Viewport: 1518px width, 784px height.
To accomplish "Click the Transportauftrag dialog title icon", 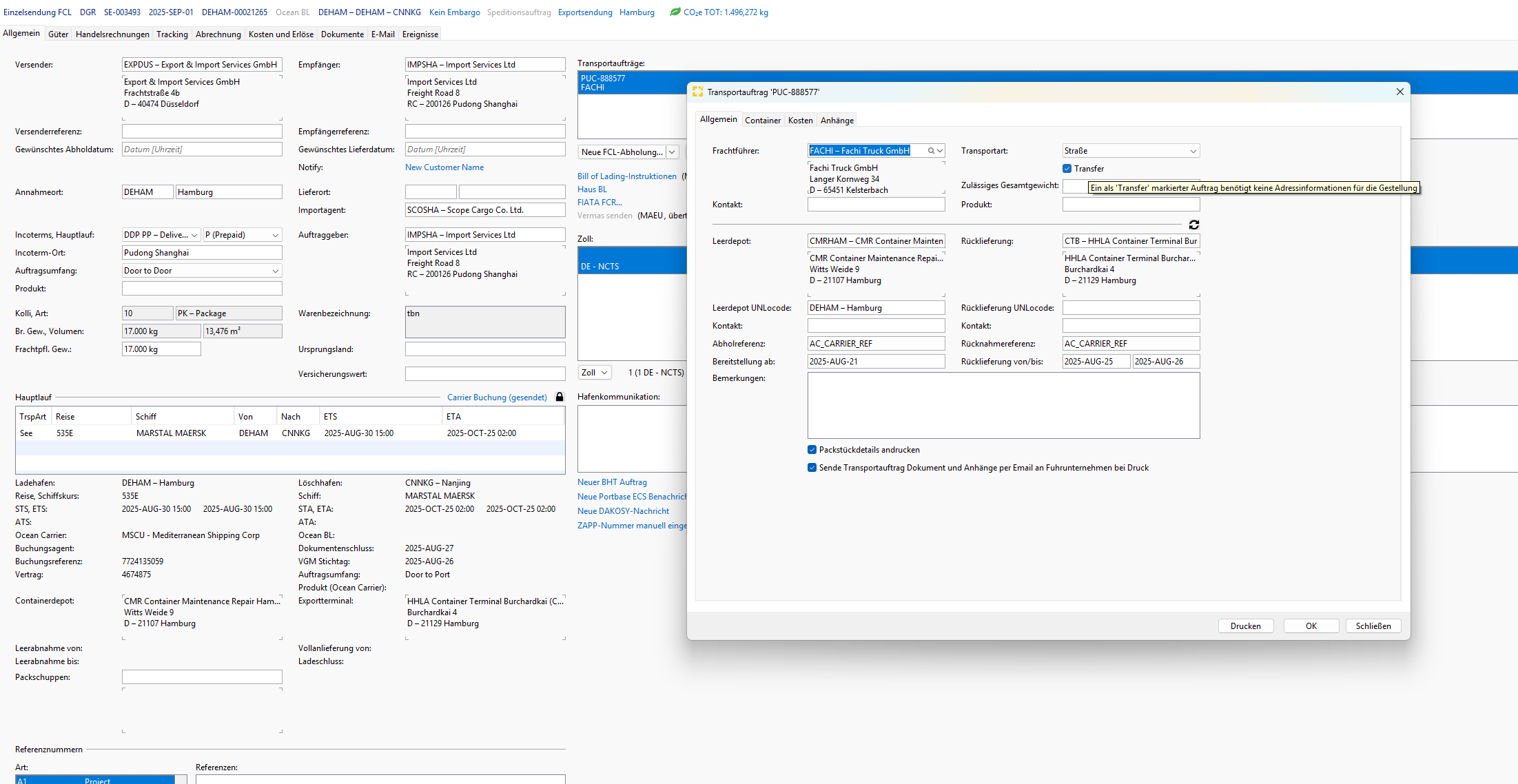I will (697, 92).
